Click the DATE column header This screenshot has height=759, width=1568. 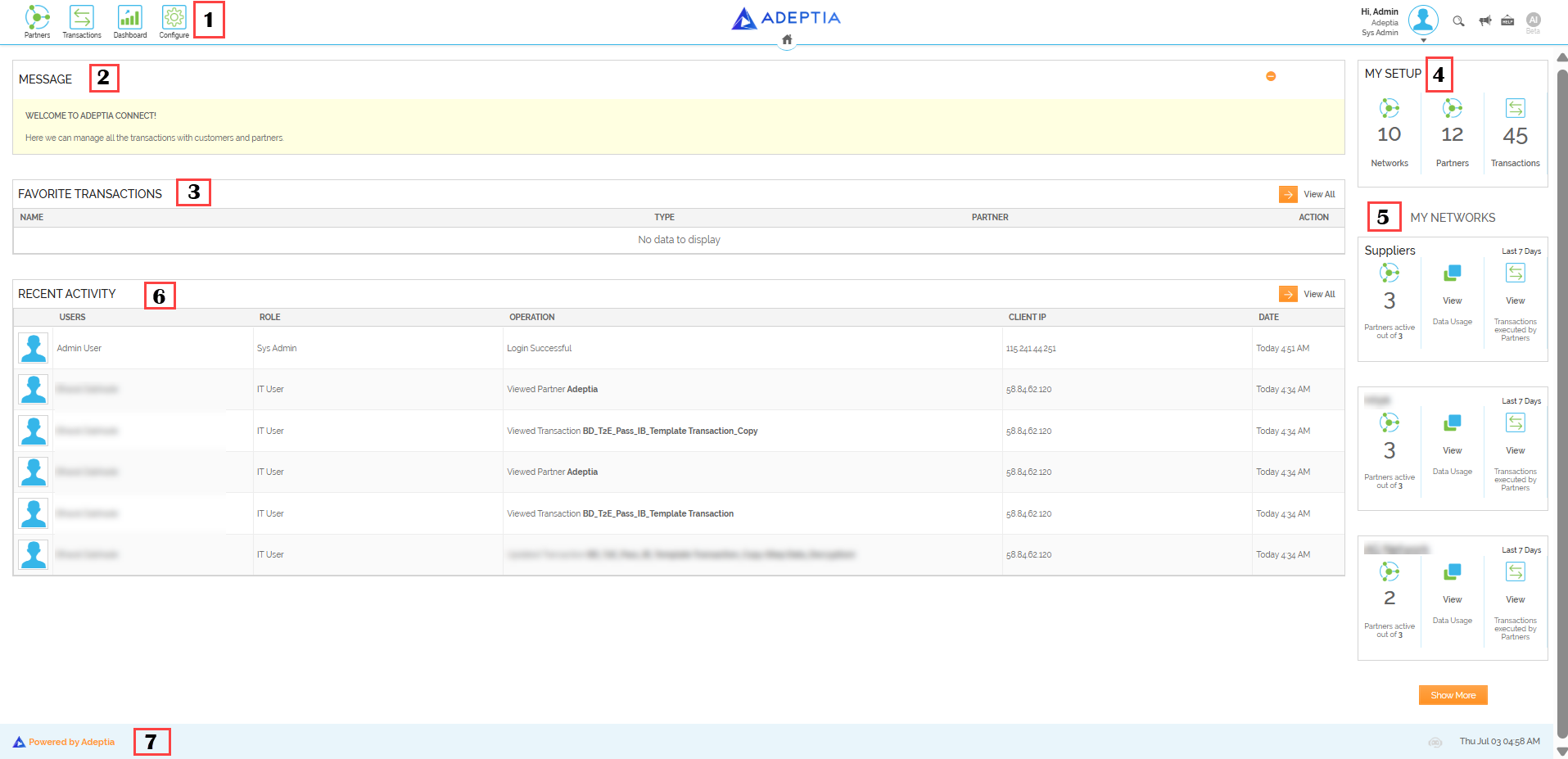click(1268, 317)
